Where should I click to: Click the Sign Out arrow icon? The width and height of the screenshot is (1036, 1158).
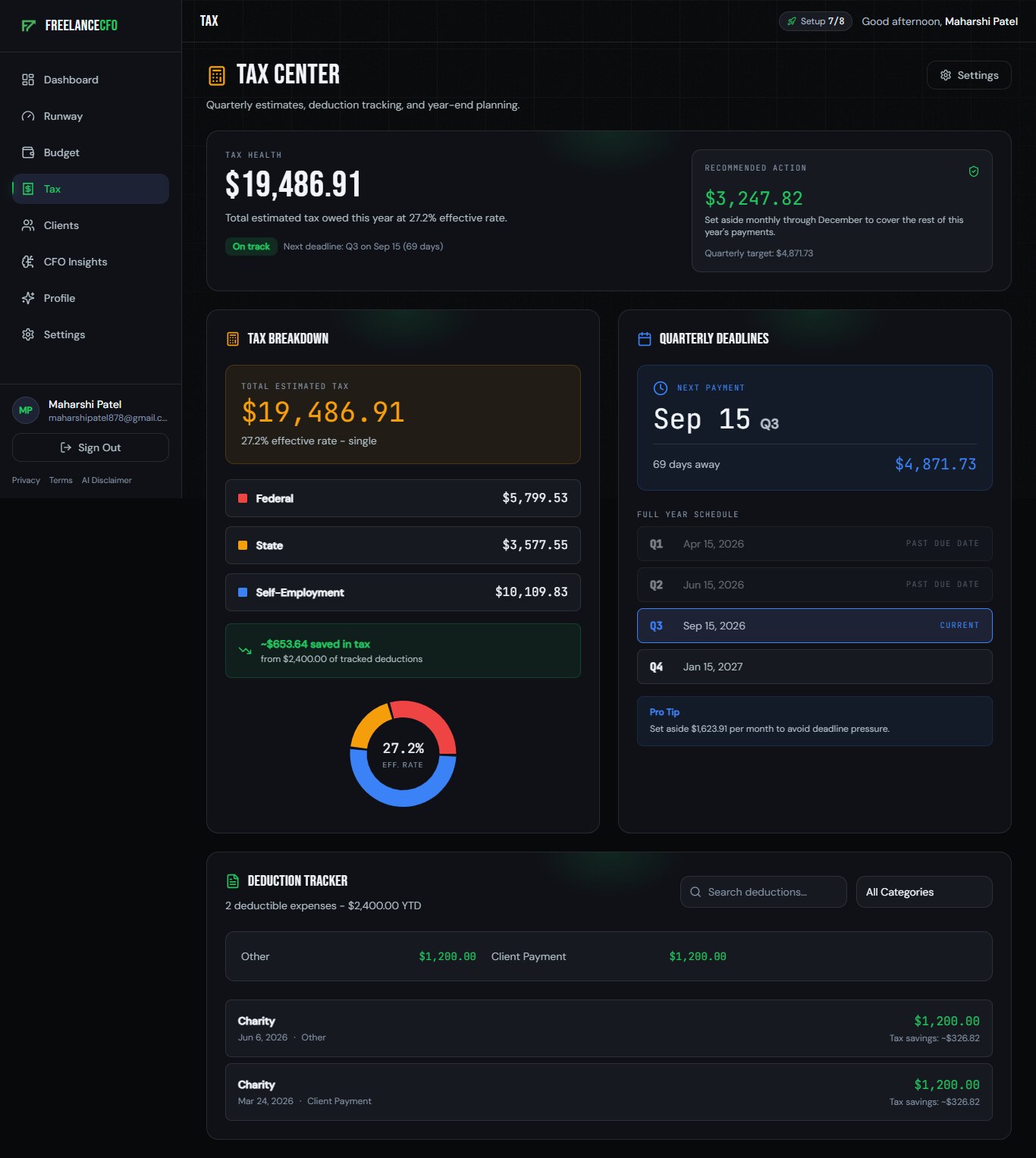point(66,447)
